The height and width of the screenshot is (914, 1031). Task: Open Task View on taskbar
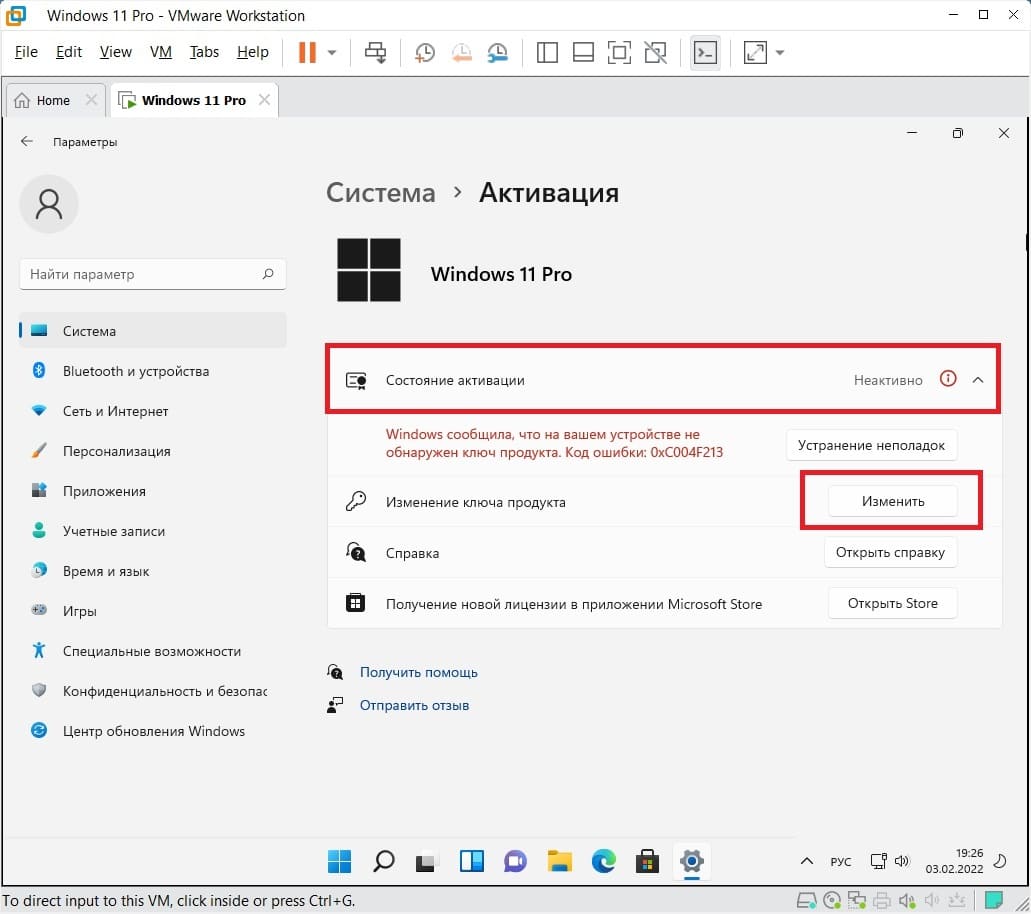coord(427,861)
